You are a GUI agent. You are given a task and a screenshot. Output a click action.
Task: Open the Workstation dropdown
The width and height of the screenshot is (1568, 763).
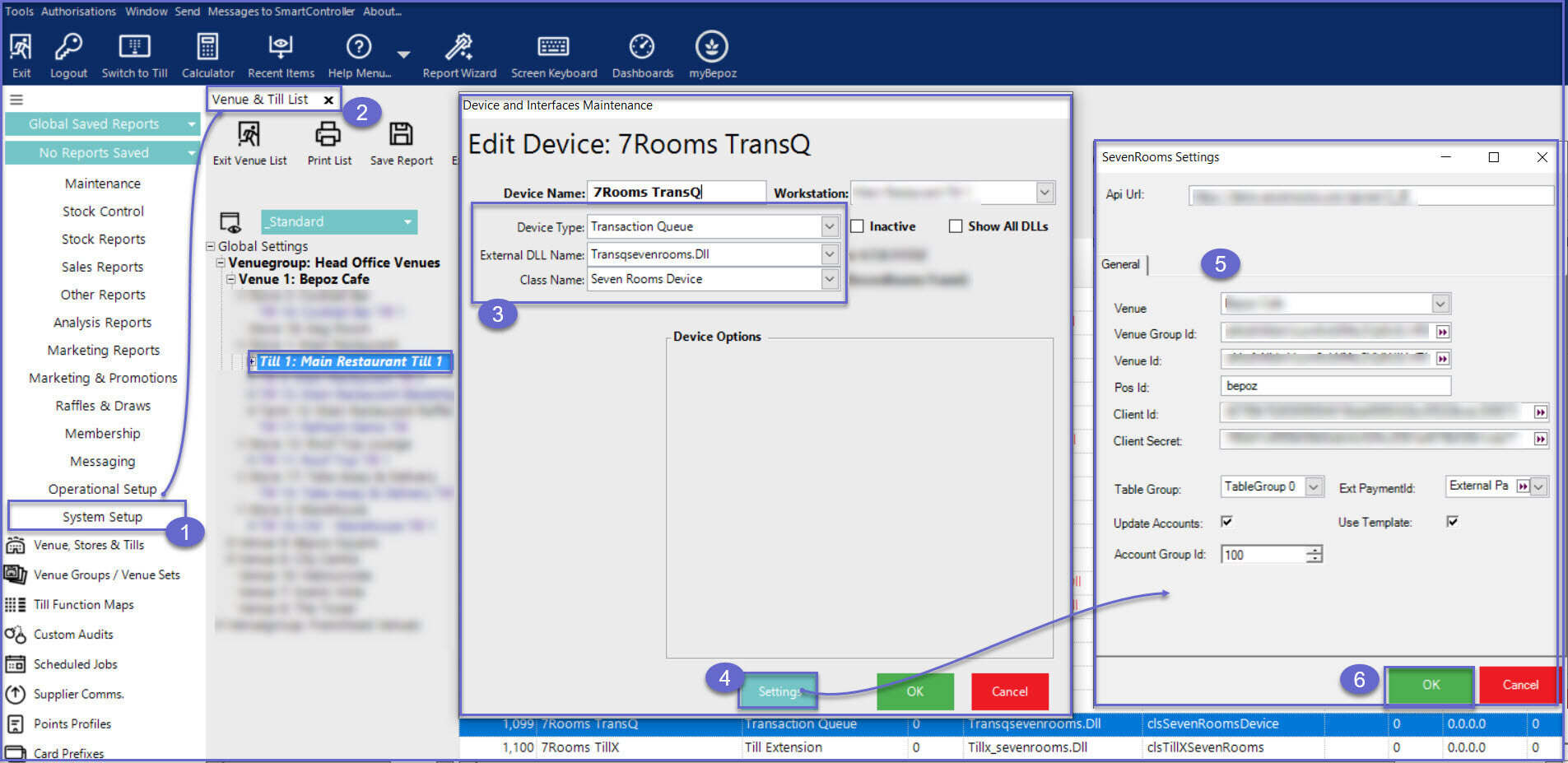(1045, 193)
